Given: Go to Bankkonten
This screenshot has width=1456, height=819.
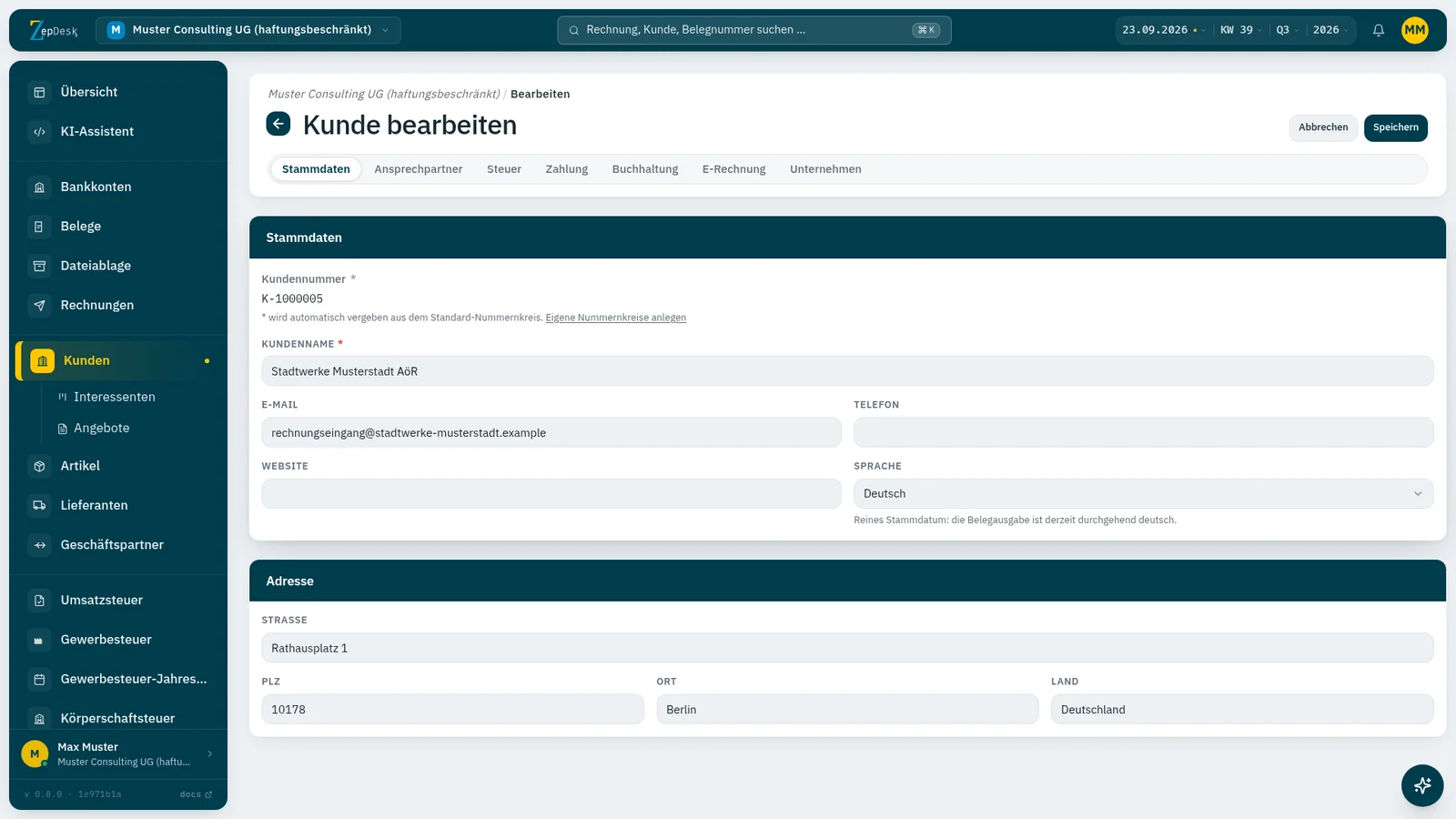Looking at the screenshot, I should pos(118,187).
